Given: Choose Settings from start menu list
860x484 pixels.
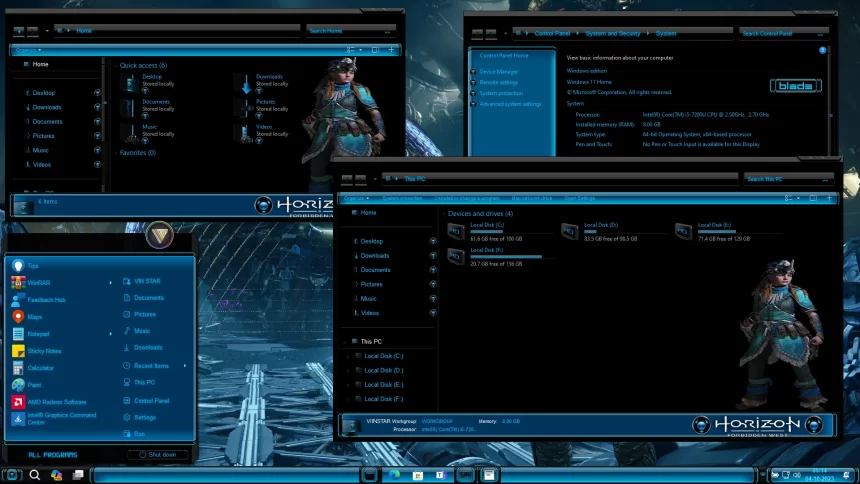Looking at the screenshot, I should click(145, 417).
